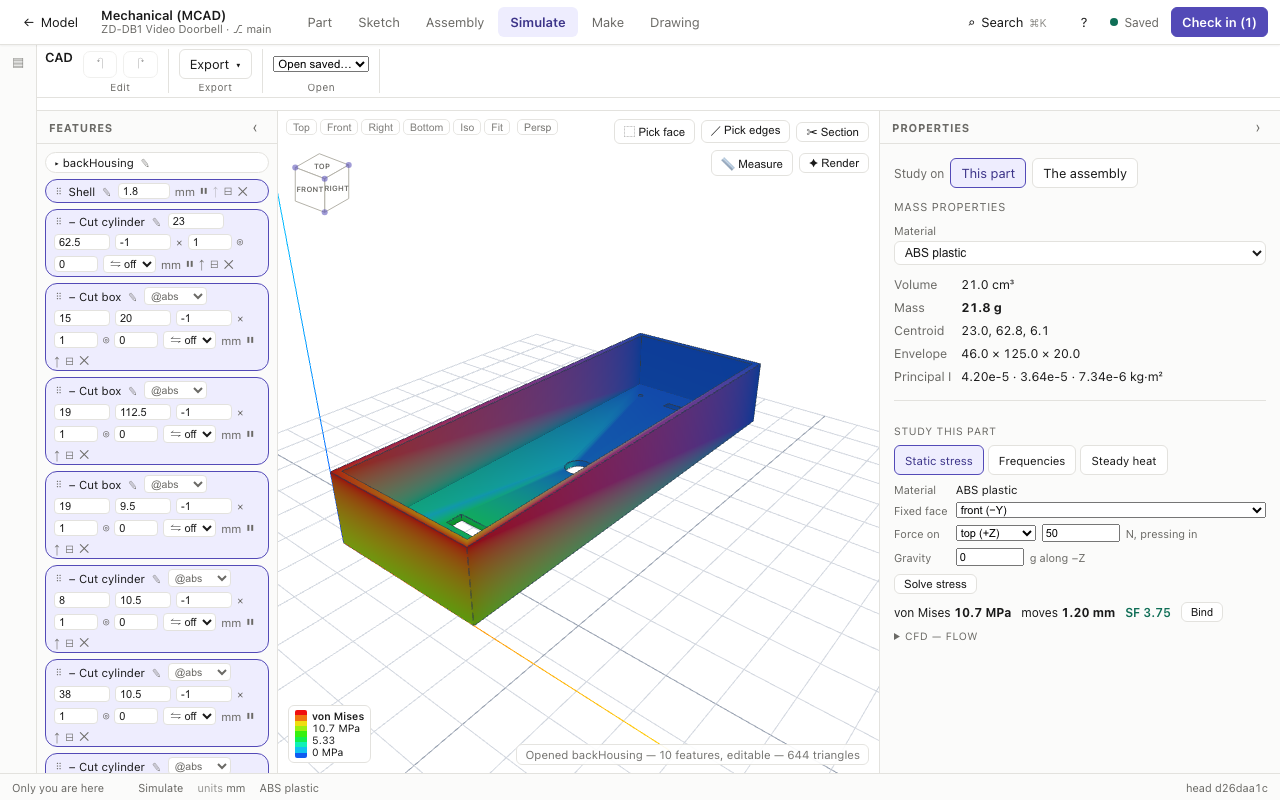This screenshot has width=1280, height=800.
Task: Open the Measure tool
Action: pyautogui.click(x=752, y=163)
